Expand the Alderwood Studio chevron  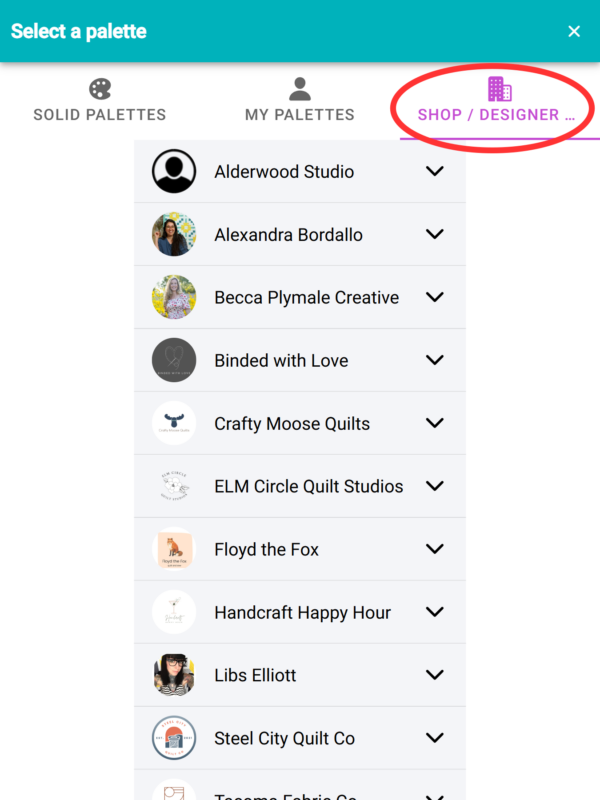[434, 171]
